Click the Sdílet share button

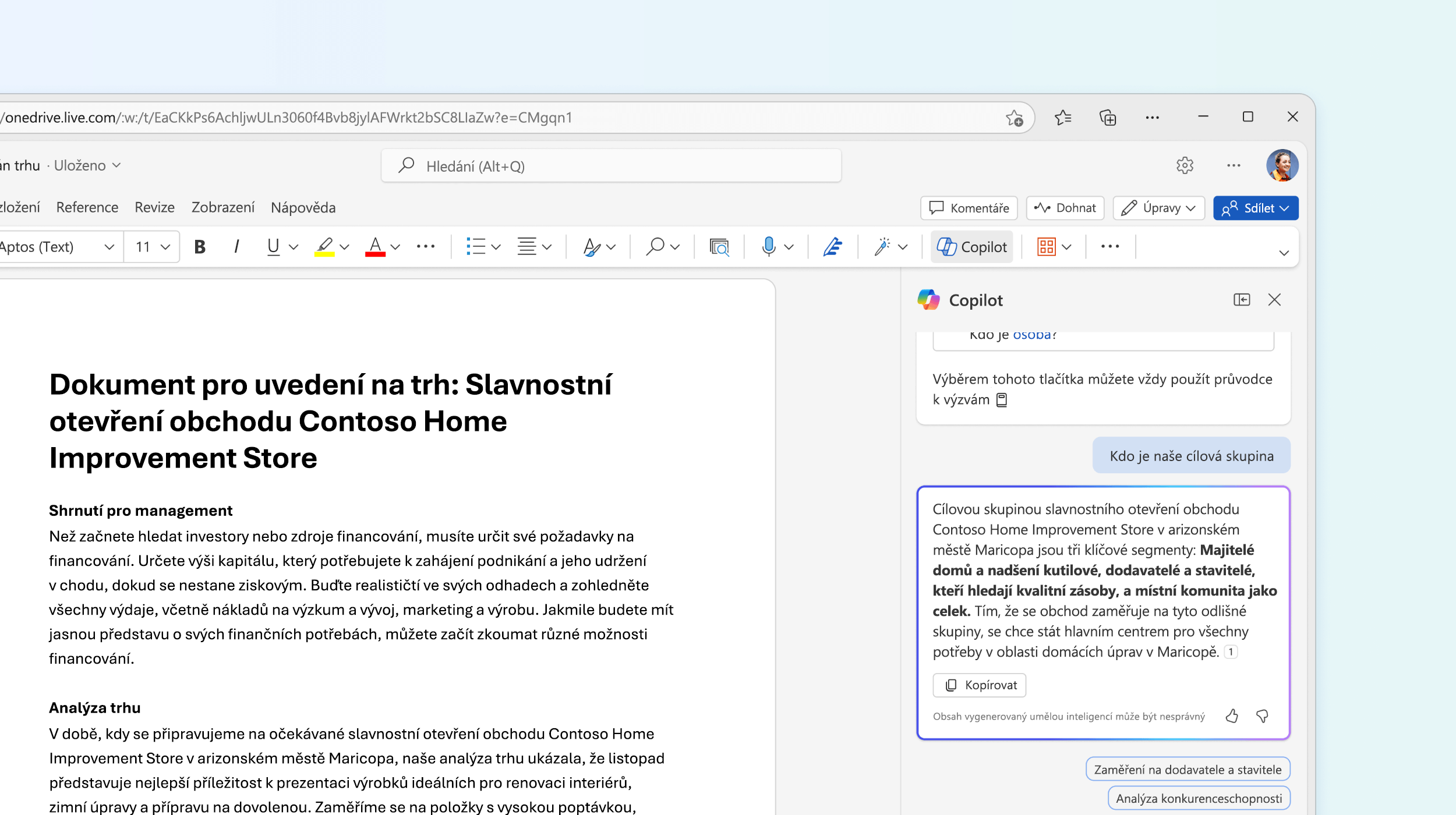1256,208
